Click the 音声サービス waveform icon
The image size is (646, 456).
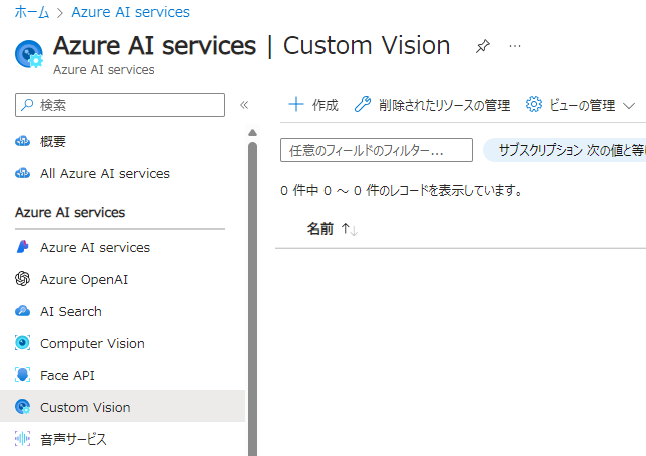click(23, 439)
